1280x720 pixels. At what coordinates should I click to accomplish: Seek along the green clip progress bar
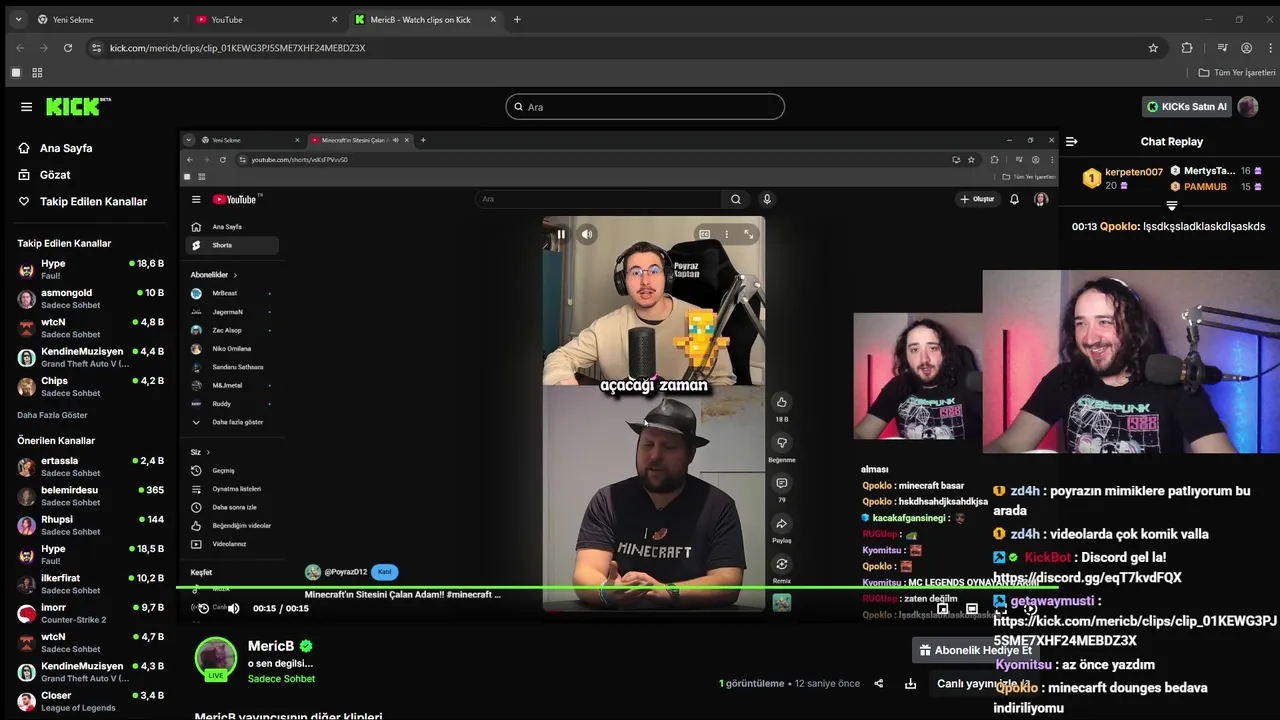[x=618, y=588]
